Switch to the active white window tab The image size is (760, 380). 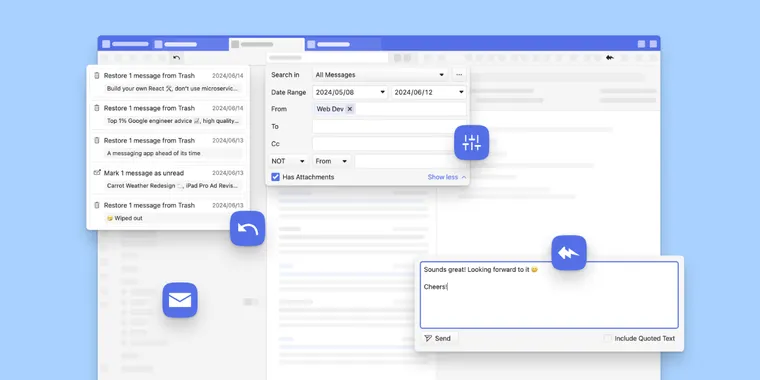267,44
